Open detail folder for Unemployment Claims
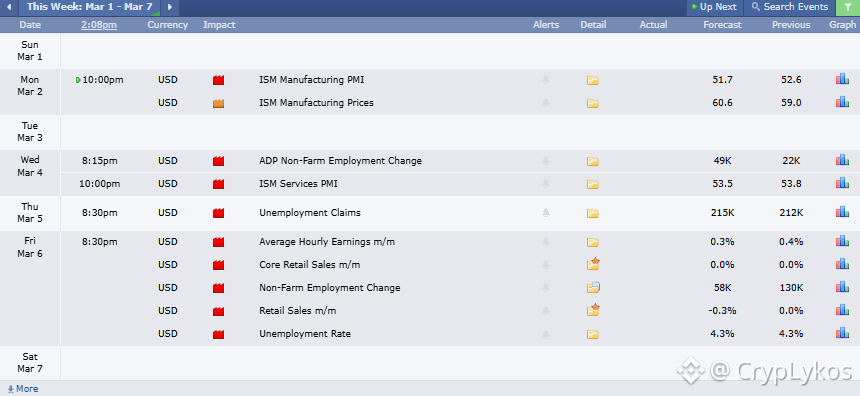 pos(592,213)
